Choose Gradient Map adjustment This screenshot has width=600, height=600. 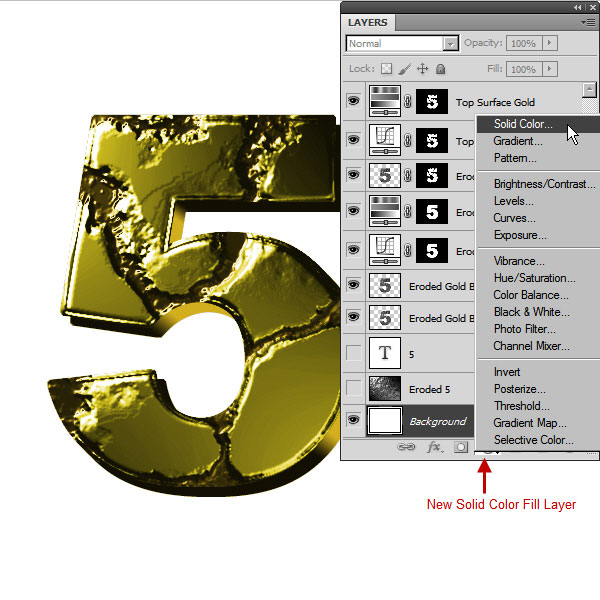pyautogui.click(x=538, y=423)
